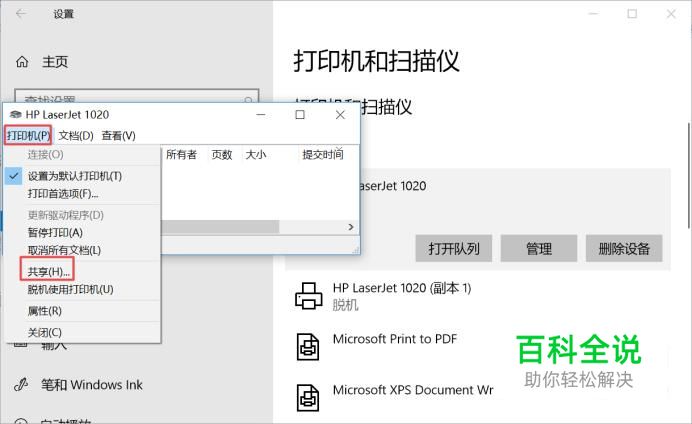Select HP LaserJet 1020 (副本 1) printer icon
This screenshot has height=424, width=692.
pos(308,296)
